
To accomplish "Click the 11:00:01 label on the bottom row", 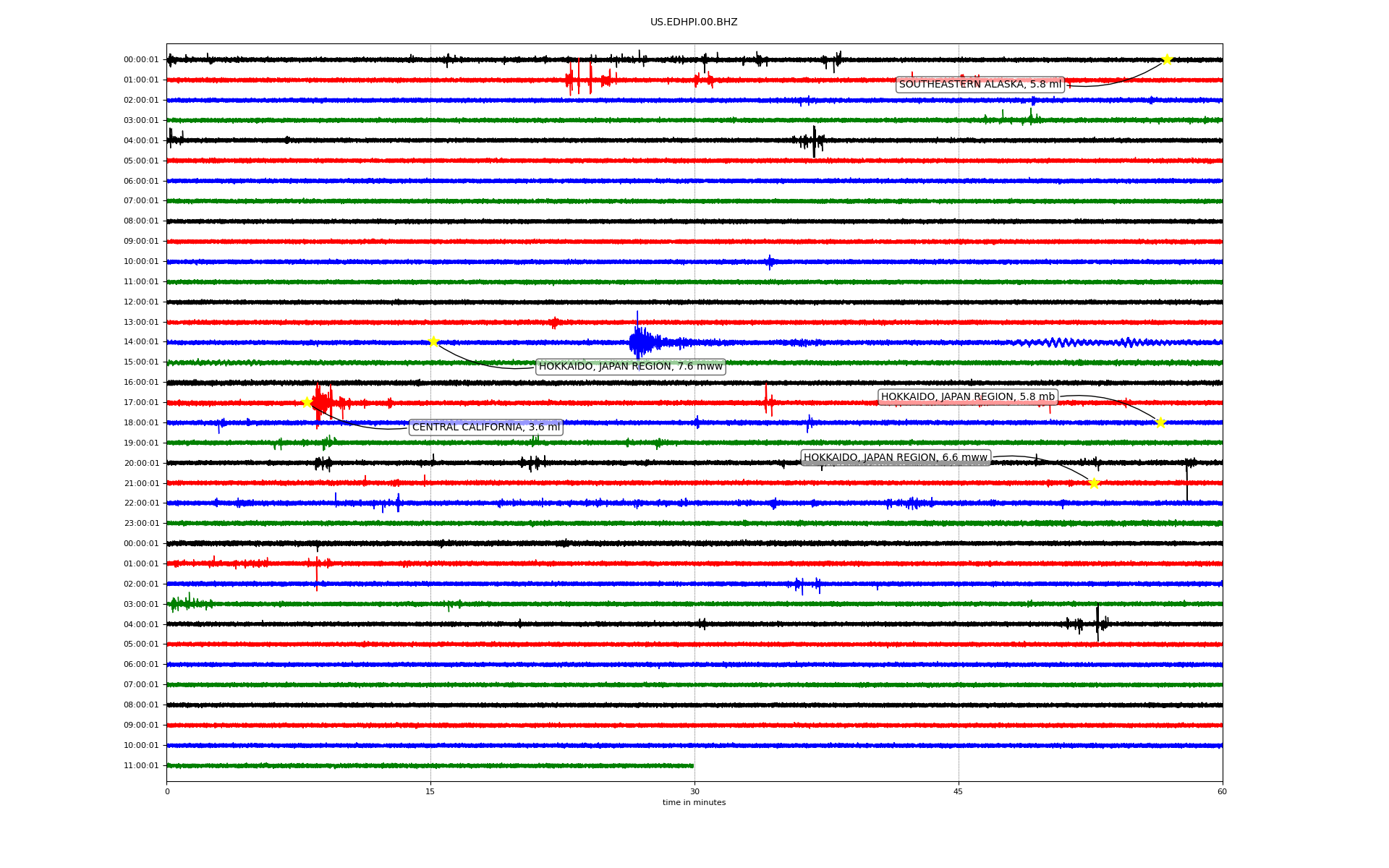I will pos(141,765).
